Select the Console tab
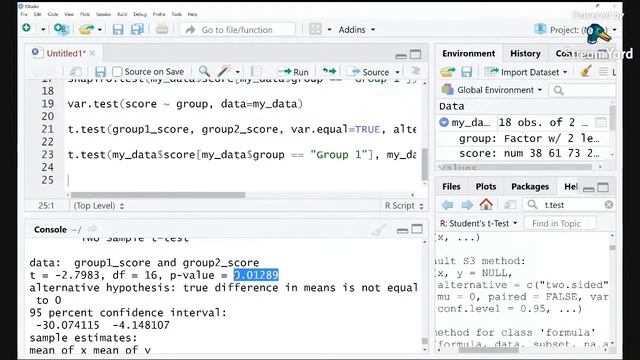The height and width of the screenshot is (360, 640). [50, 229]
